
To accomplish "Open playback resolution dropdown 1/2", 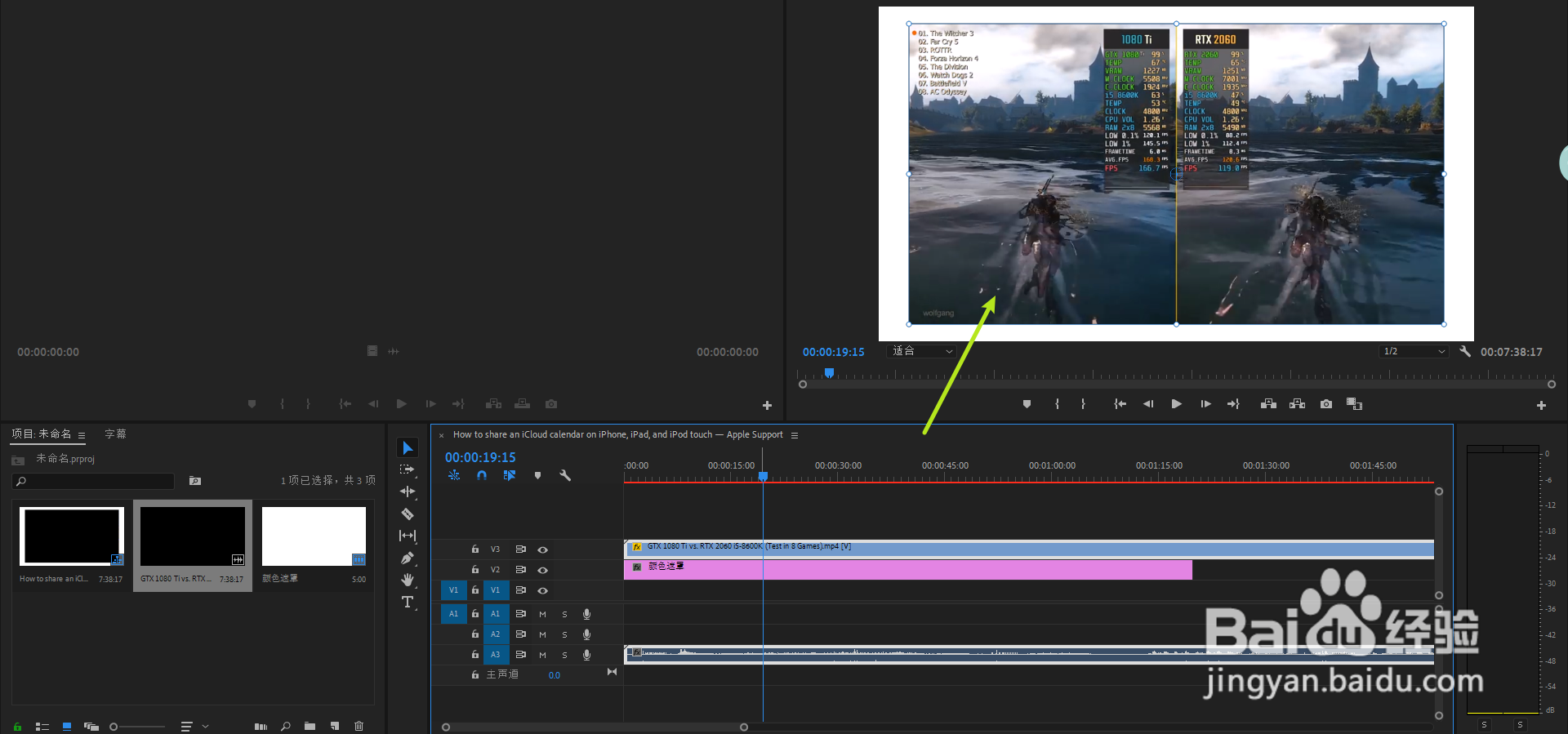I will coord(1414,351).
